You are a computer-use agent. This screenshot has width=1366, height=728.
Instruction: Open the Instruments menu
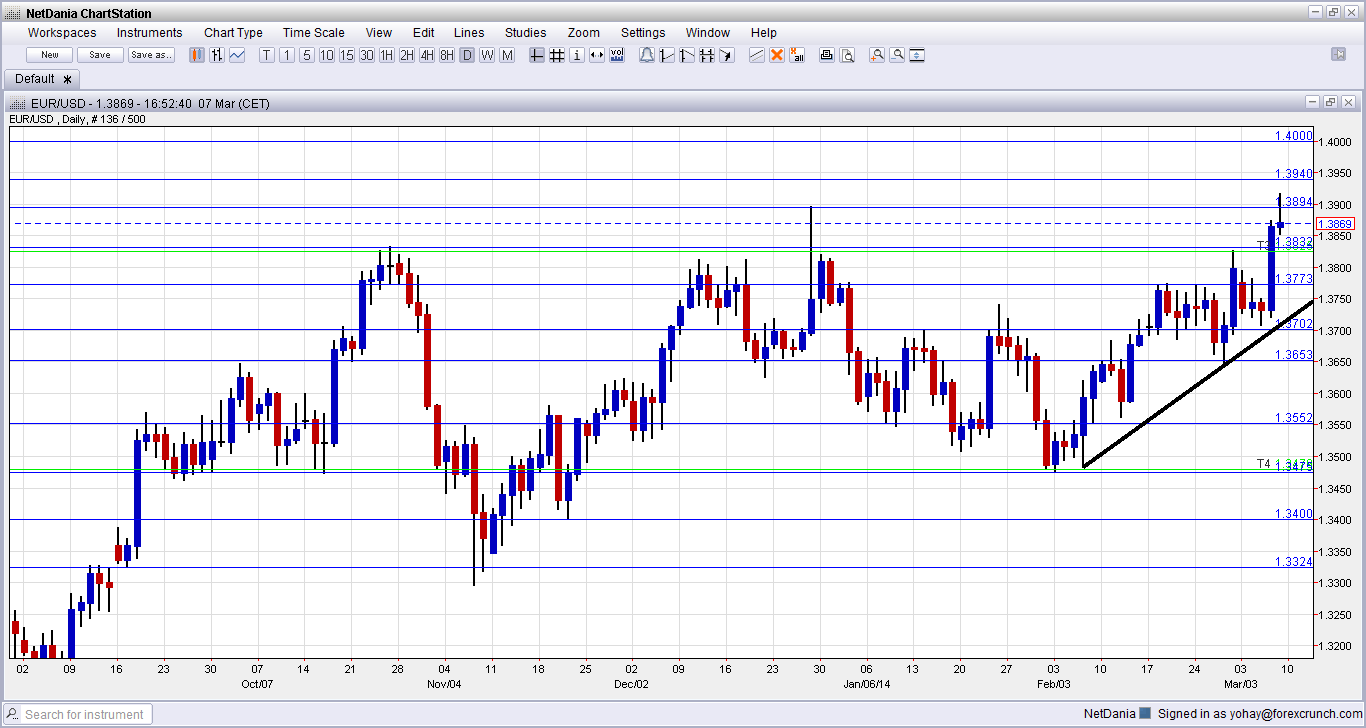tap(150, 33)
